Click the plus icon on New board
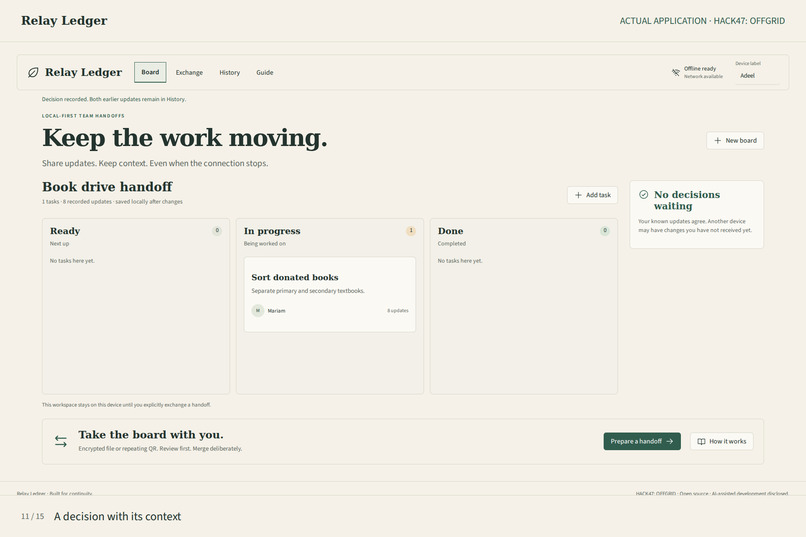 click(x=718, y=140)
